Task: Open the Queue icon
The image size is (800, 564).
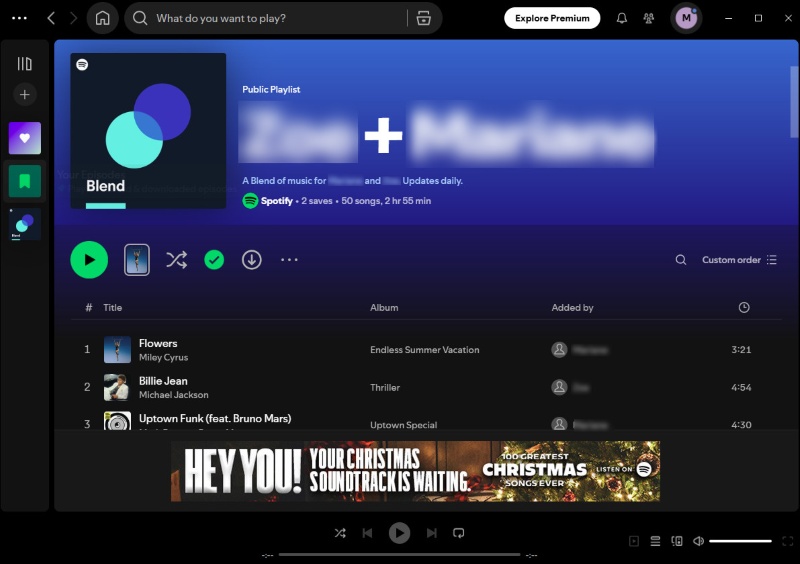Action: click(x=655, y=541)
